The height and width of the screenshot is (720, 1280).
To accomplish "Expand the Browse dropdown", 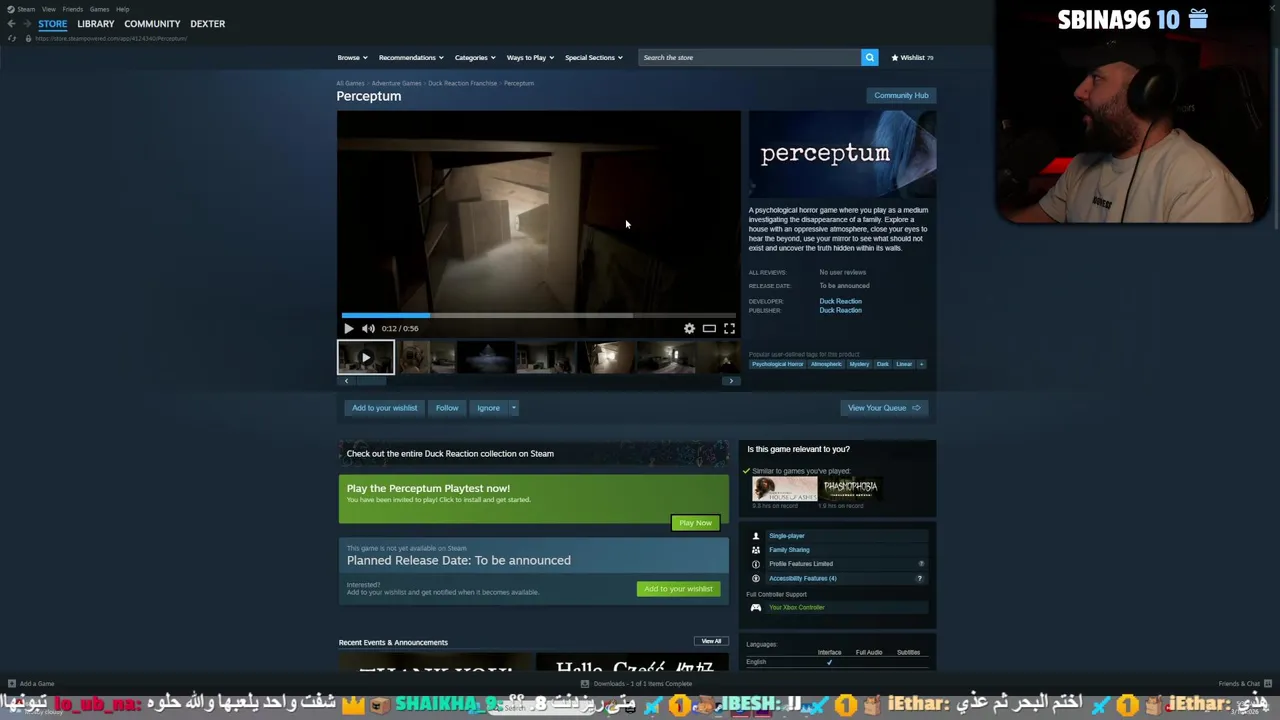I will 352,57.
